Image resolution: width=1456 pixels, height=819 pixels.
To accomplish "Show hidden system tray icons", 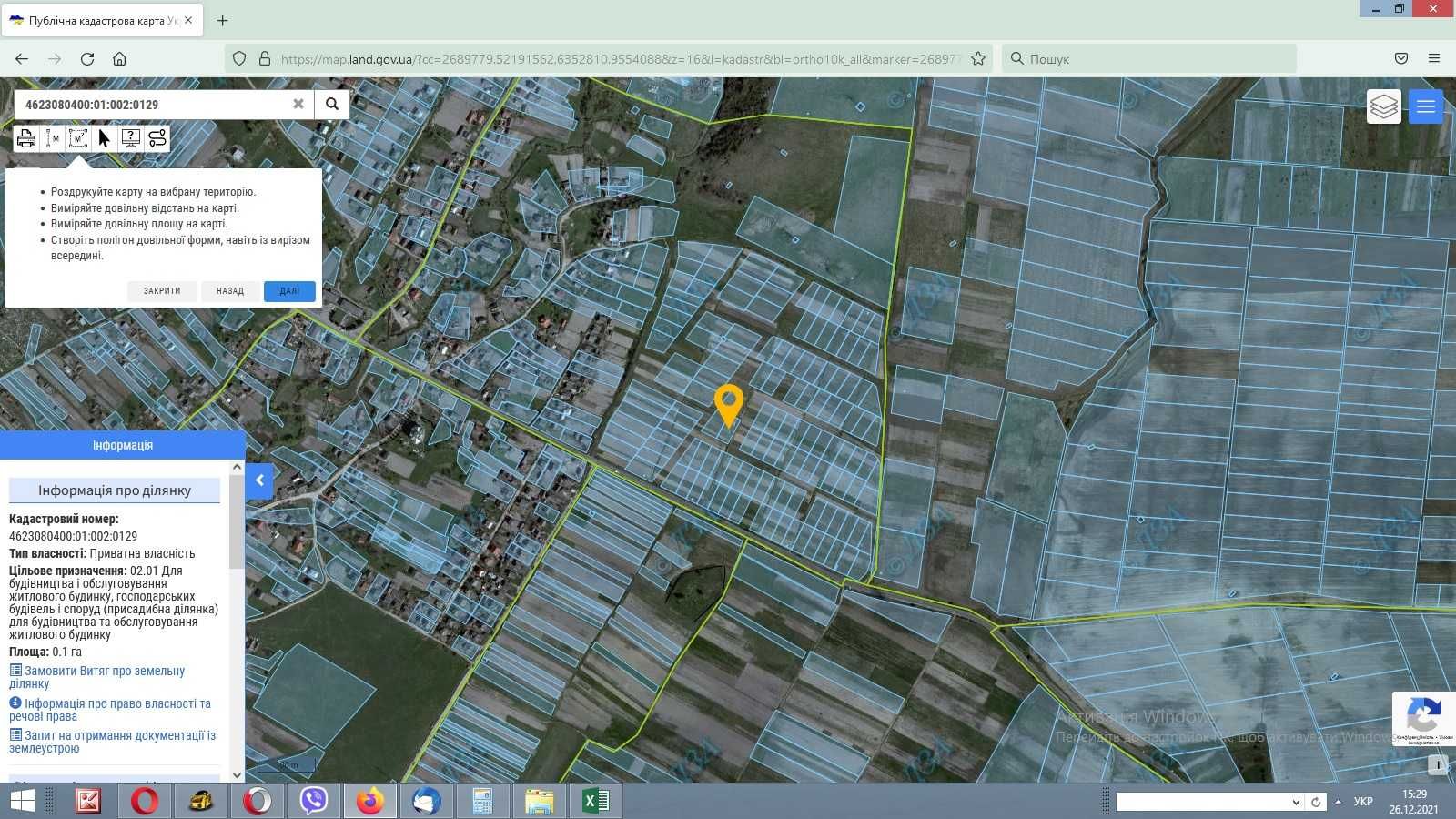I will pos(1338,802).
